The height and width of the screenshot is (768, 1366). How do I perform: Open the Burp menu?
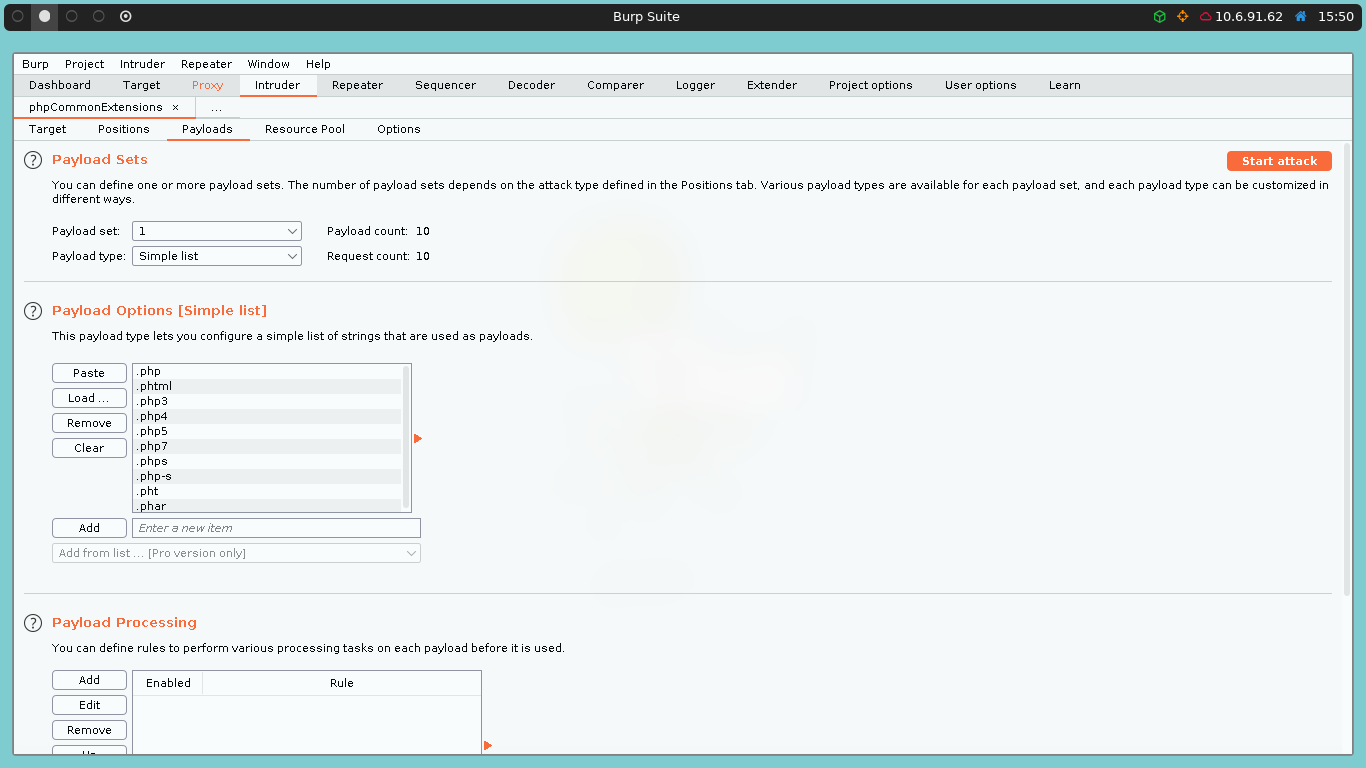point(35,64)
